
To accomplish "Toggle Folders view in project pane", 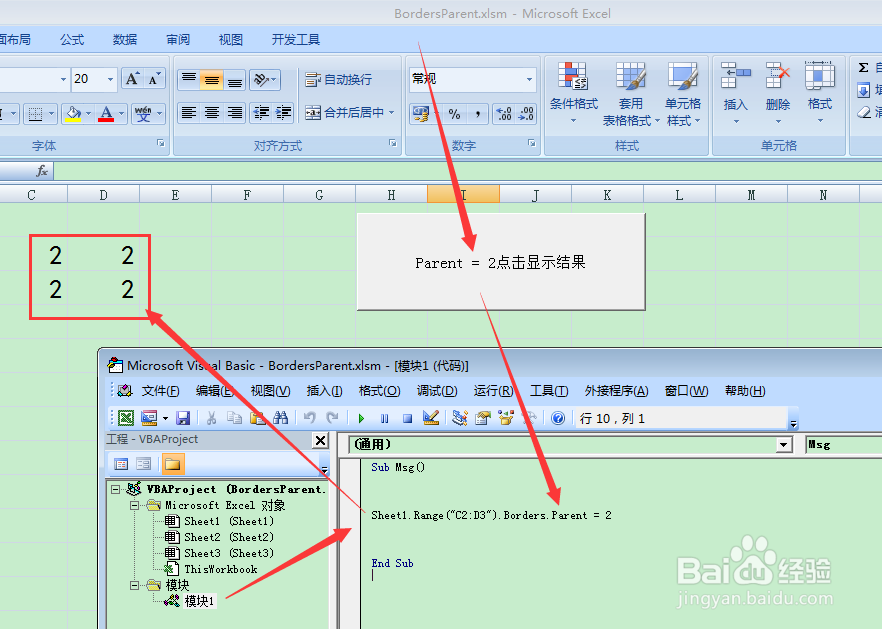I will [173, 464].
